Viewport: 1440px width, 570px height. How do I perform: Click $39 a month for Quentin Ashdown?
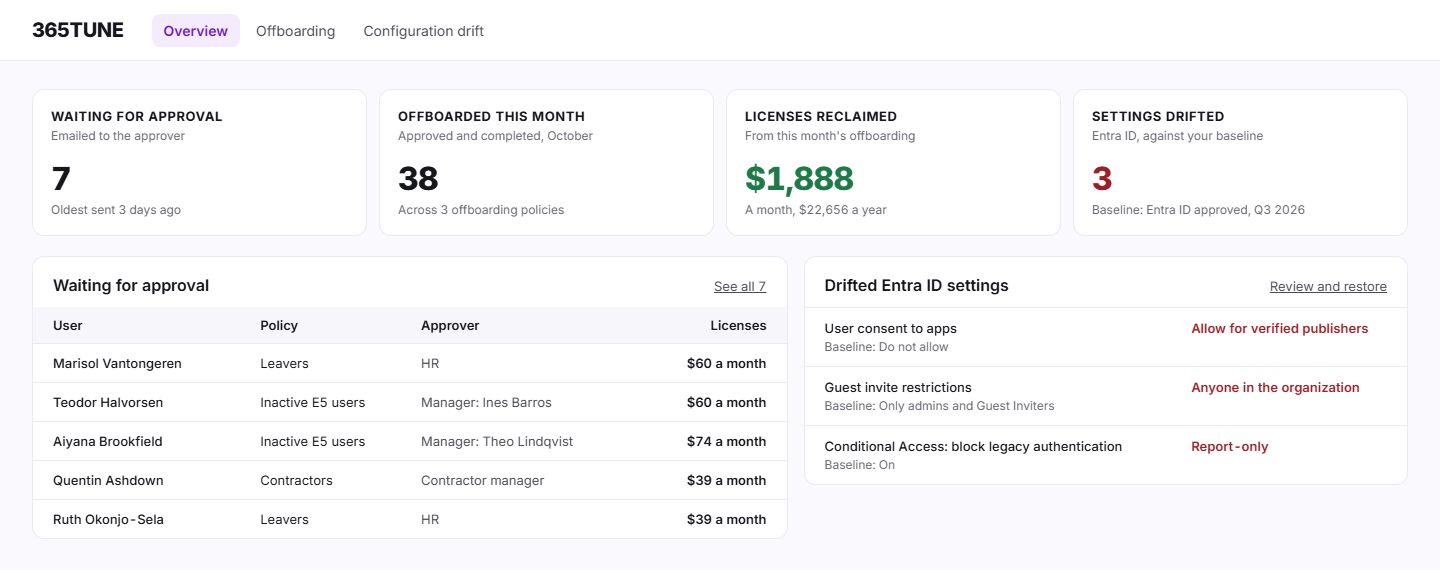[726, 481]
